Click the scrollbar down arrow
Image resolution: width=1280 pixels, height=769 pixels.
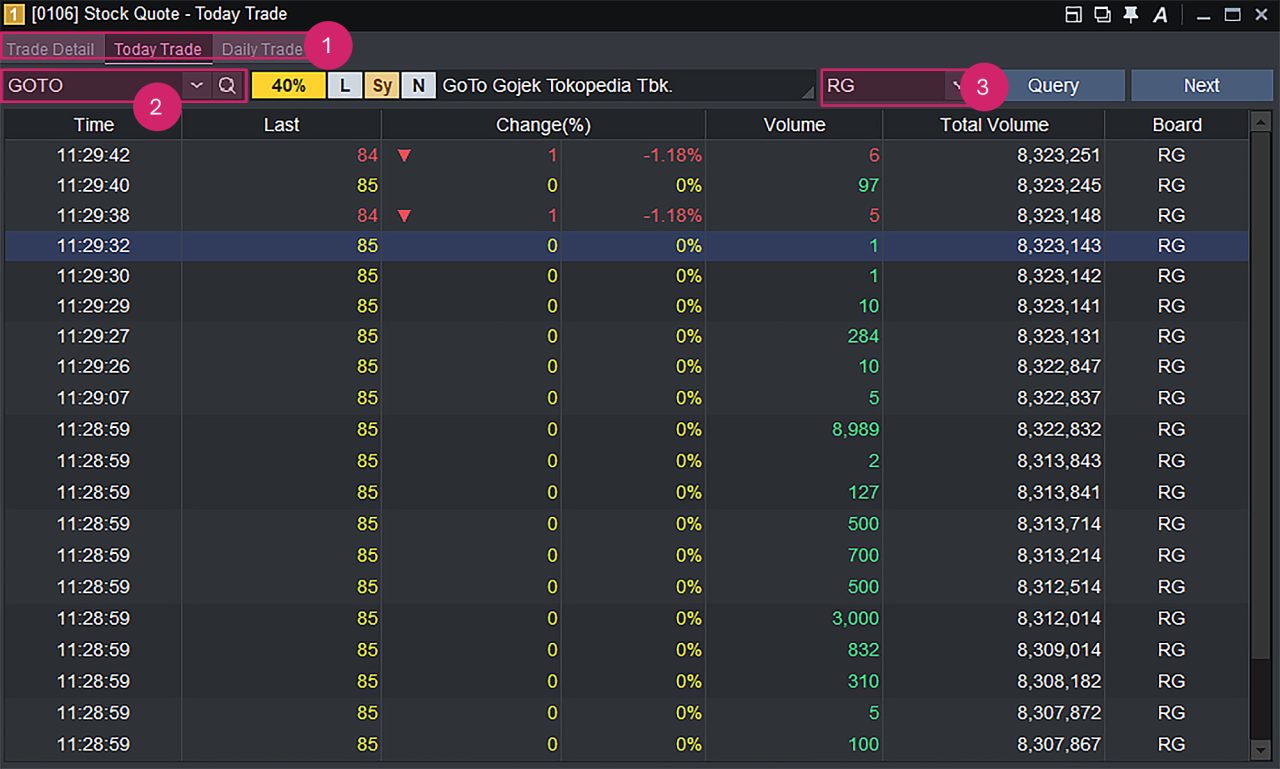1261,750
